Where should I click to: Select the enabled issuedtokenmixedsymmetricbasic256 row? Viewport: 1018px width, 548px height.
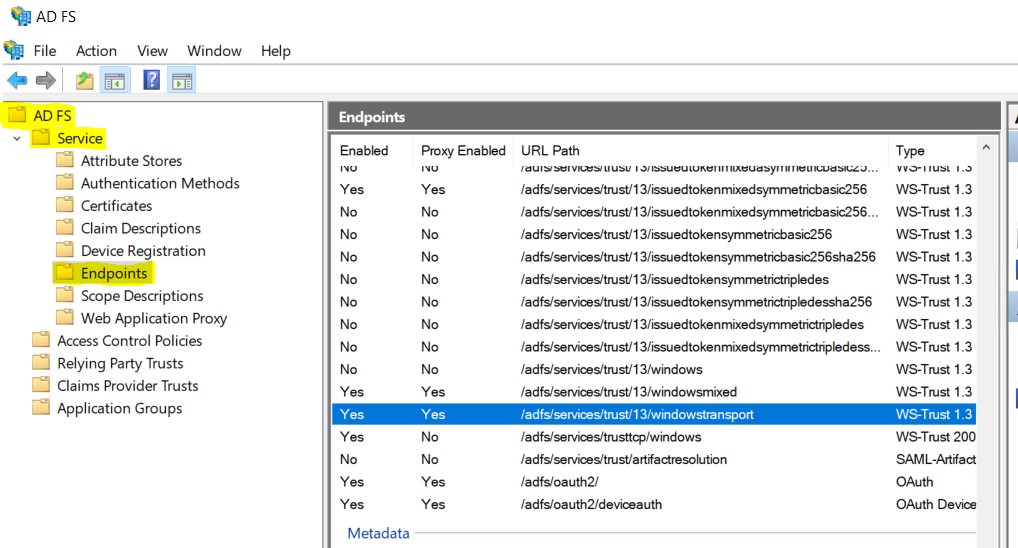(x=654, y=189)
